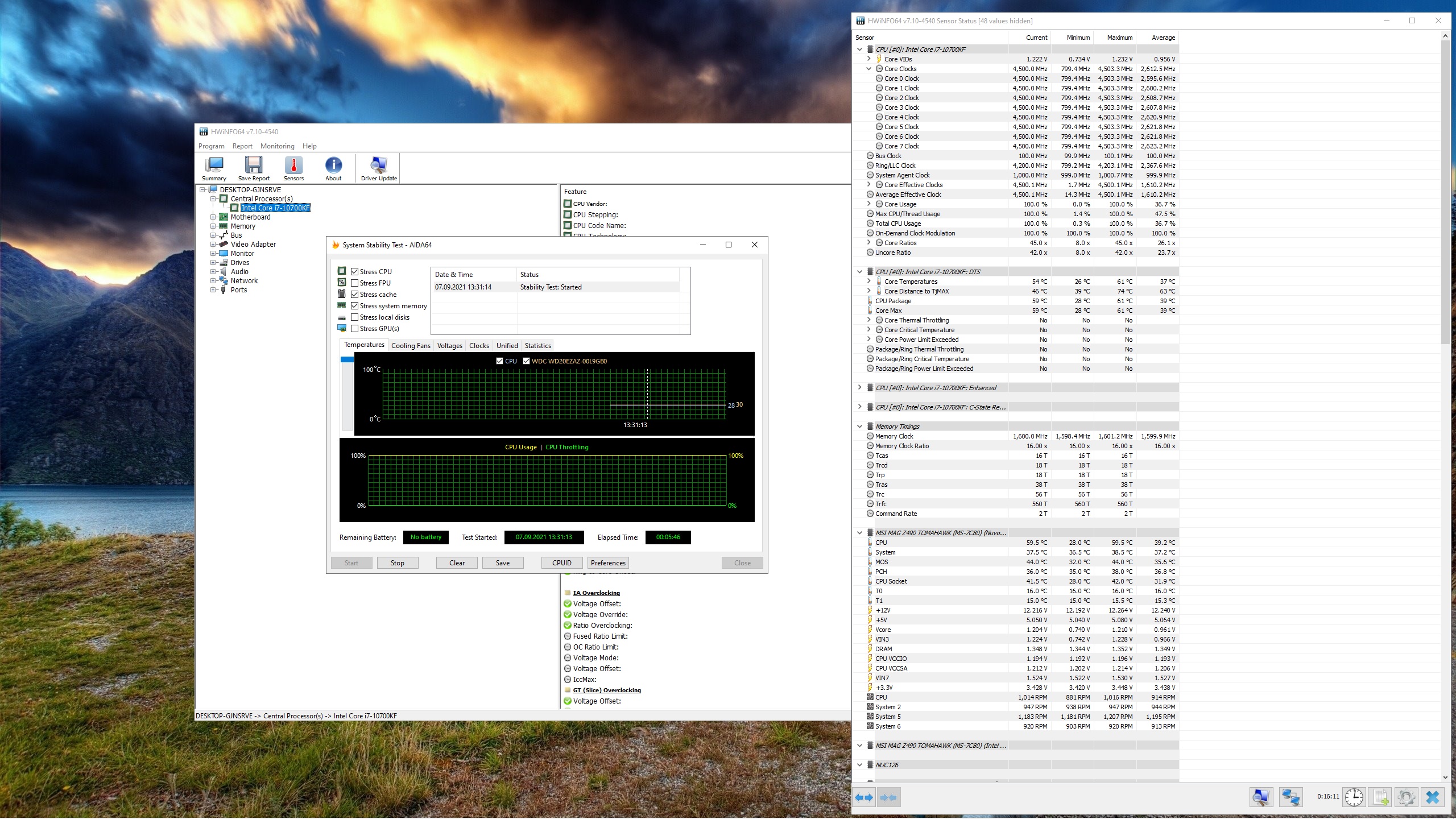Click the network monitors icon in sensor footer

click(1290, 797)
